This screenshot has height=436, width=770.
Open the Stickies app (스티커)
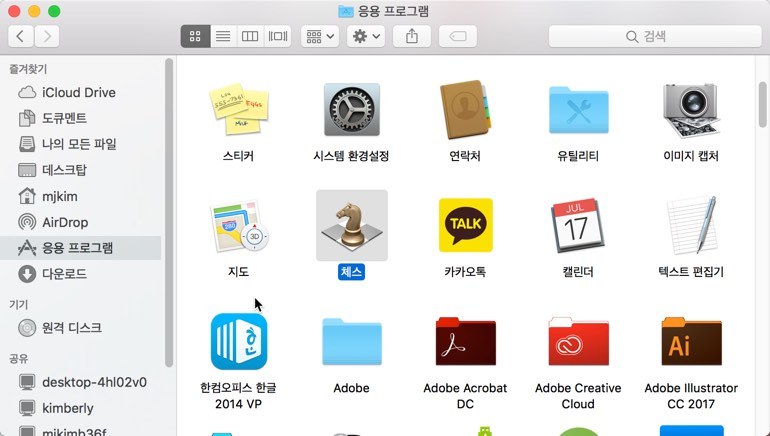pos(239,110)
